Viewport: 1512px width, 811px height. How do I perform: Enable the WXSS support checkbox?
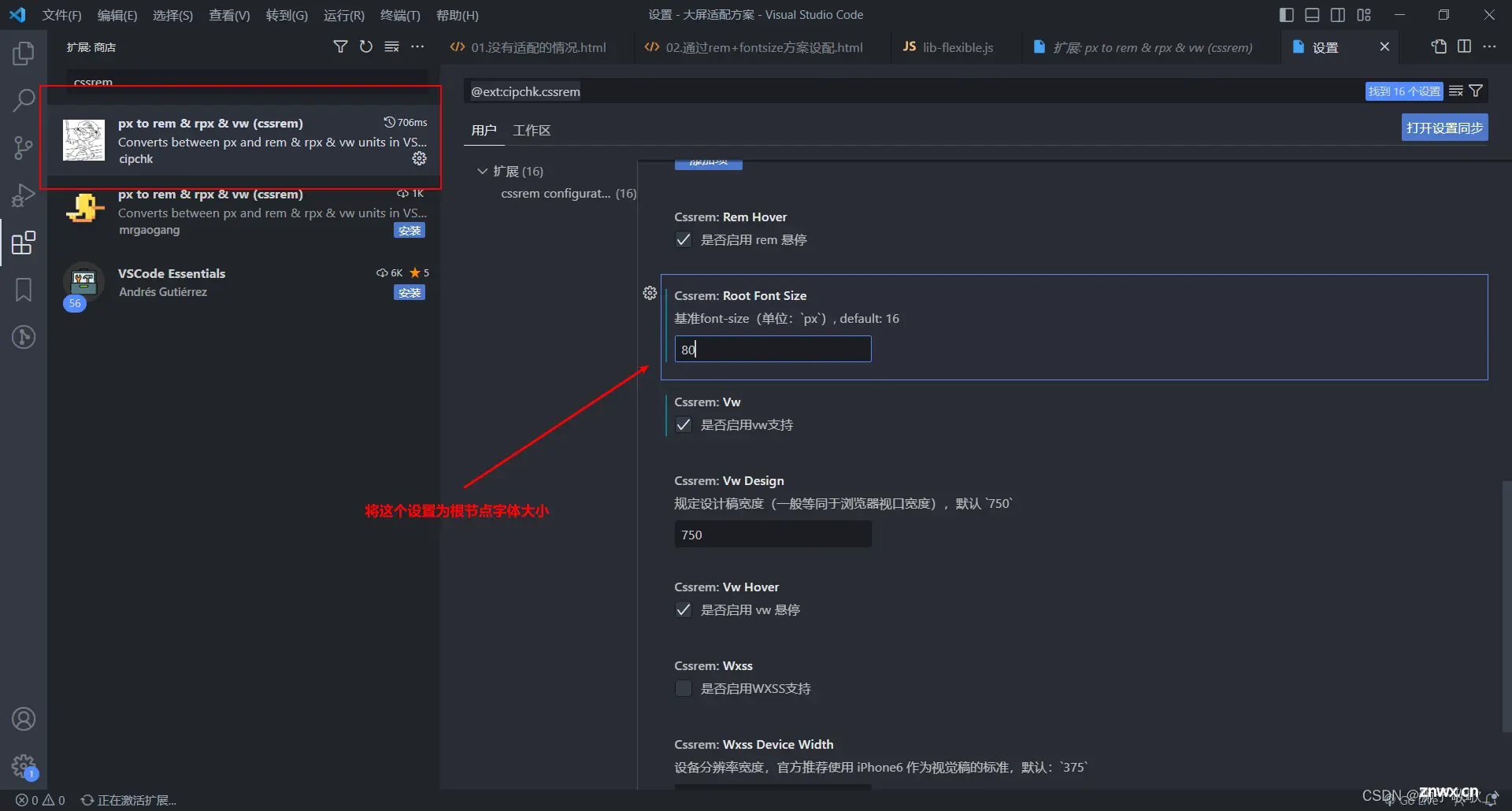pyautogui.click(x=684, y=688)
